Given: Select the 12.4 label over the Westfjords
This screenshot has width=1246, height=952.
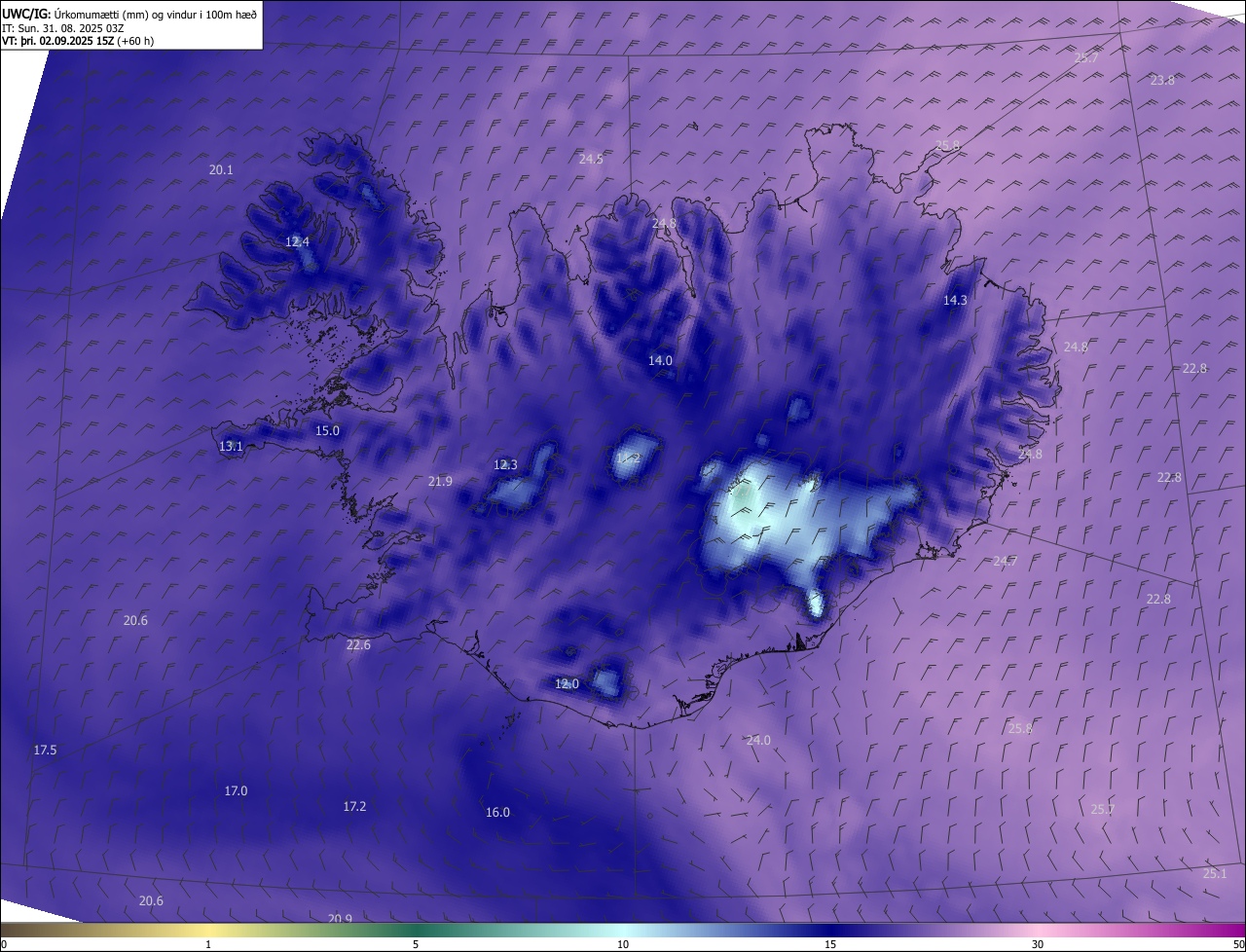Looking at the screenshot, I should [297, 241].
